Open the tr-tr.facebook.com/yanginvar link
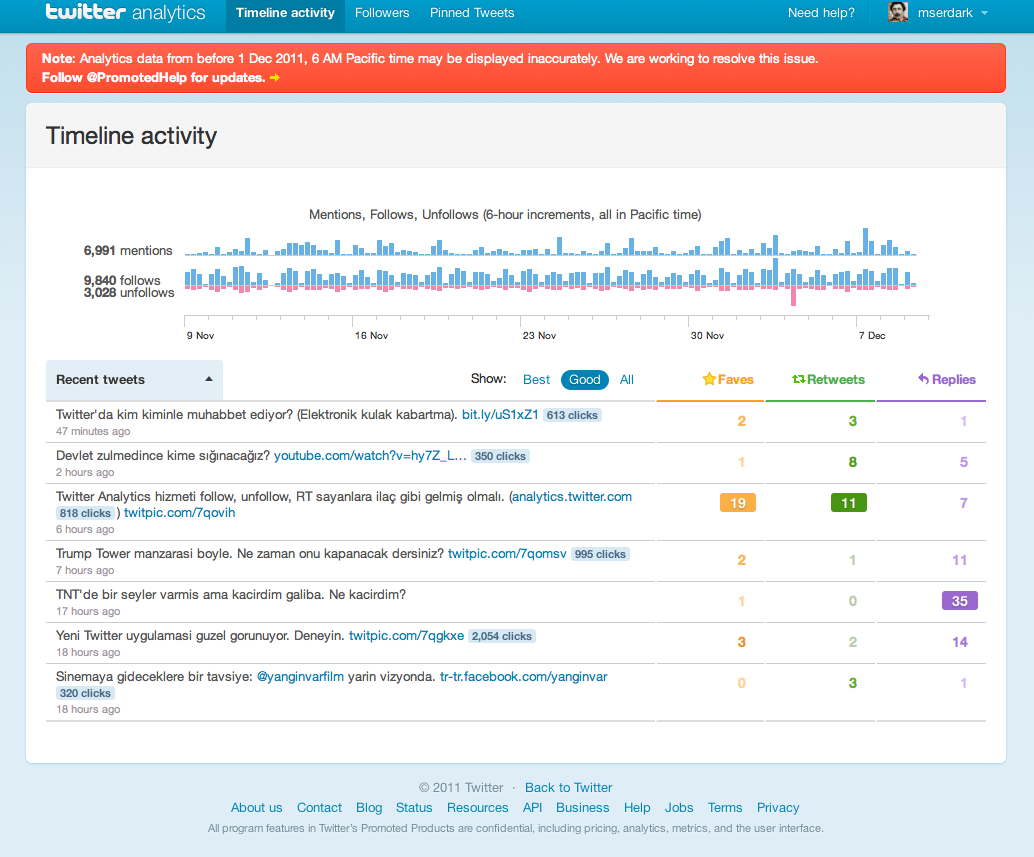Screen dimensions: 1034x857 coord(524,676)
